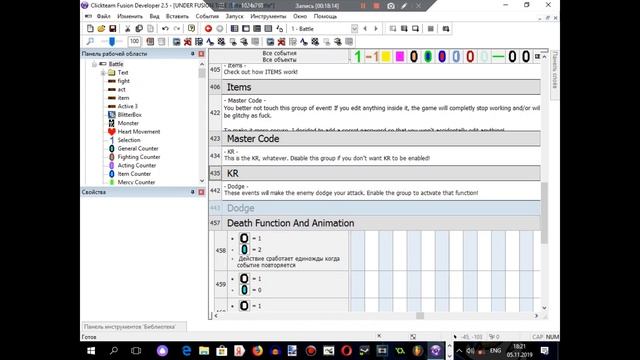Copy the selected item
Image resolution: width=640 pixels, height=360 pixels.
click(x=139, y=29)
